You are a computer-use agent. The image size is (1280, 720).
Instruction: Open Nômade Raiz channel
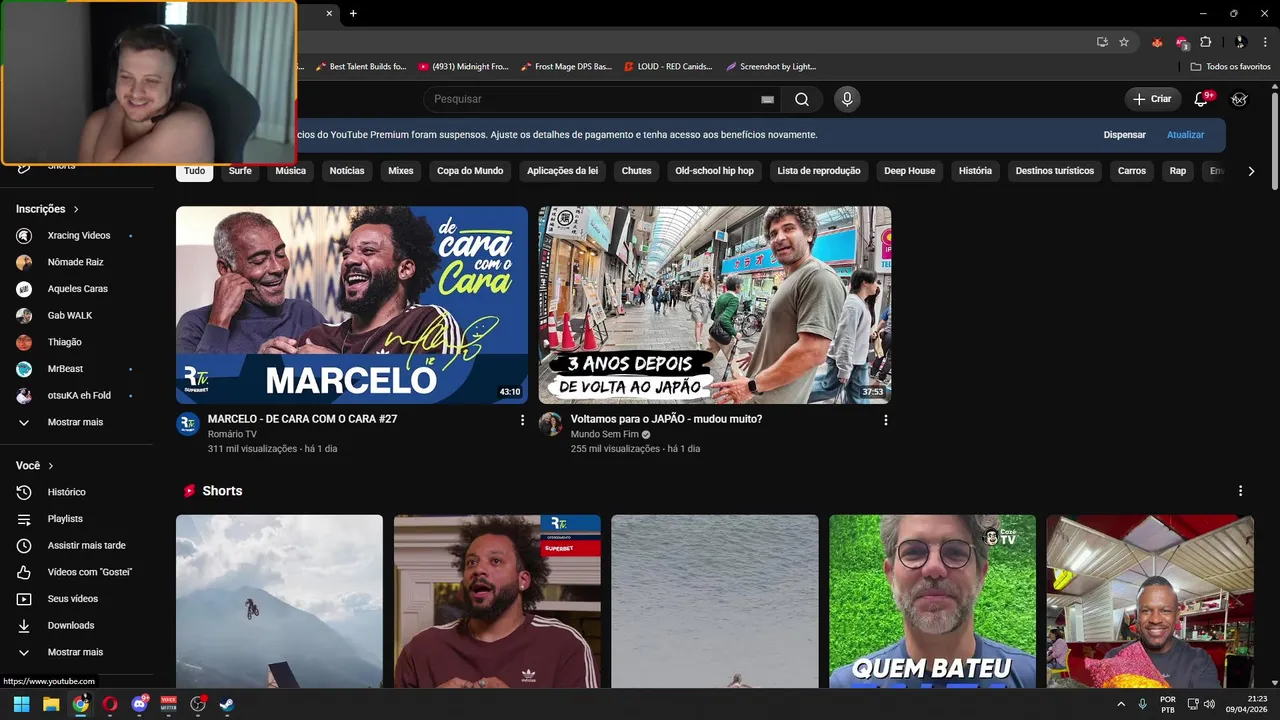(76, 262)
